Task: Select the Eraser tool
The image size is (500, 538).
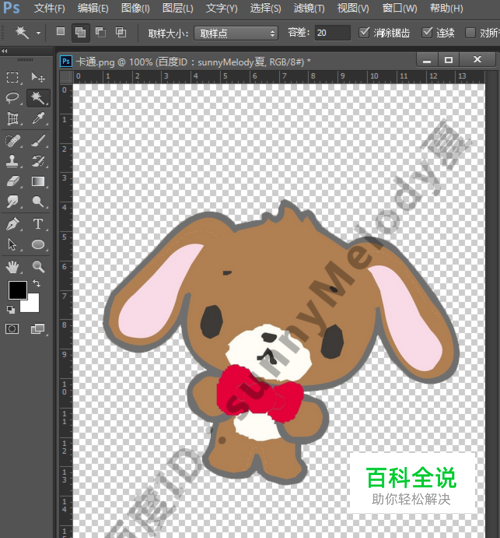Action: tap(13, 182)
